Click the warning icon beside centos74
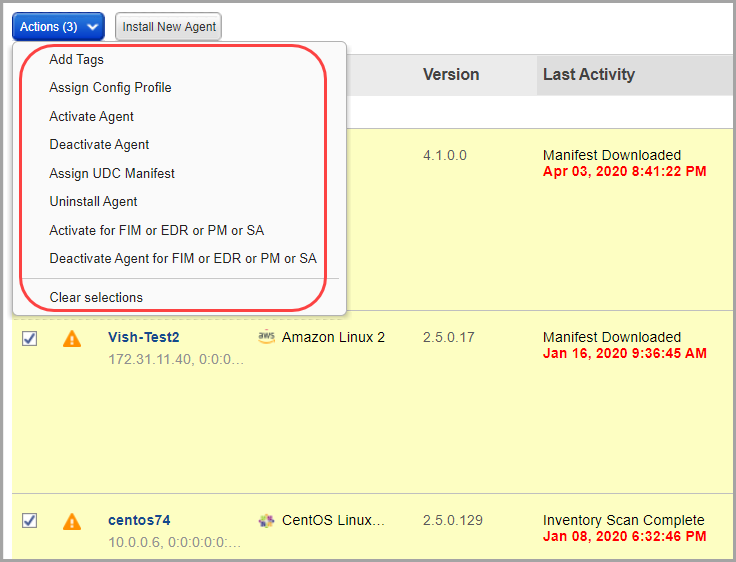 click(72, 521)
